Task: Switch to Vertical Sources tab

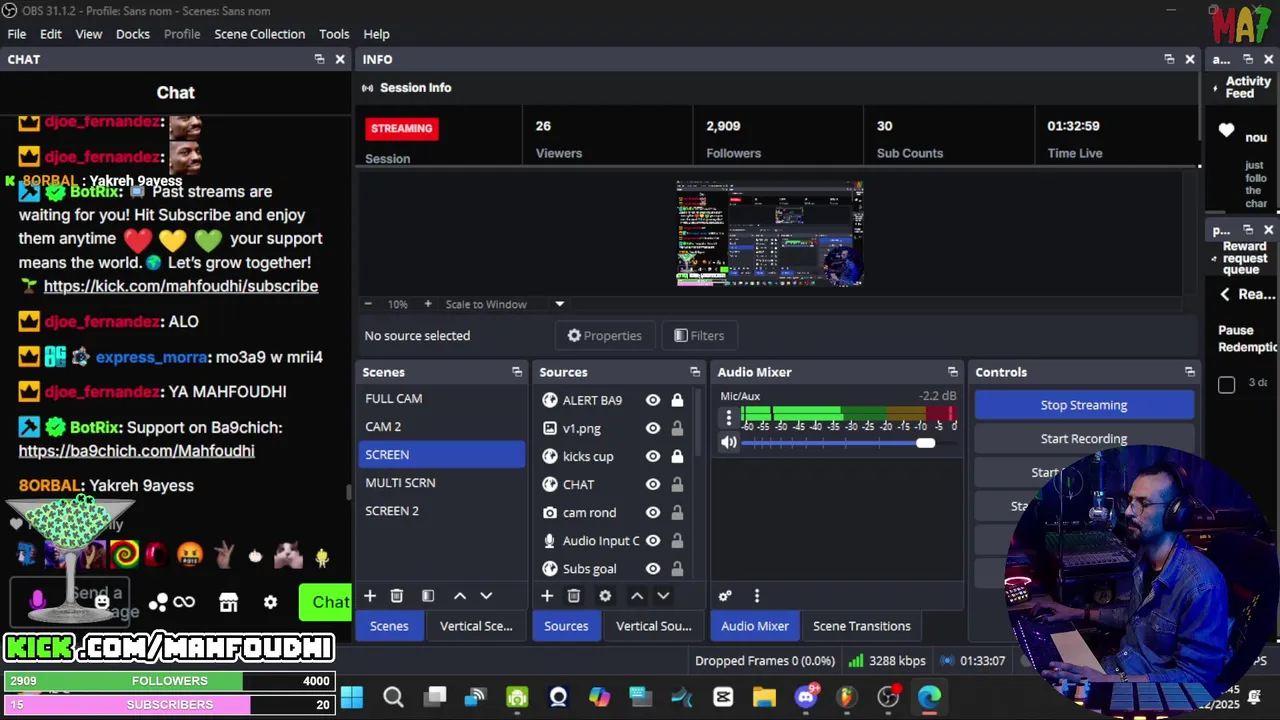Action: pyautogui.click(x=654, y=626)
